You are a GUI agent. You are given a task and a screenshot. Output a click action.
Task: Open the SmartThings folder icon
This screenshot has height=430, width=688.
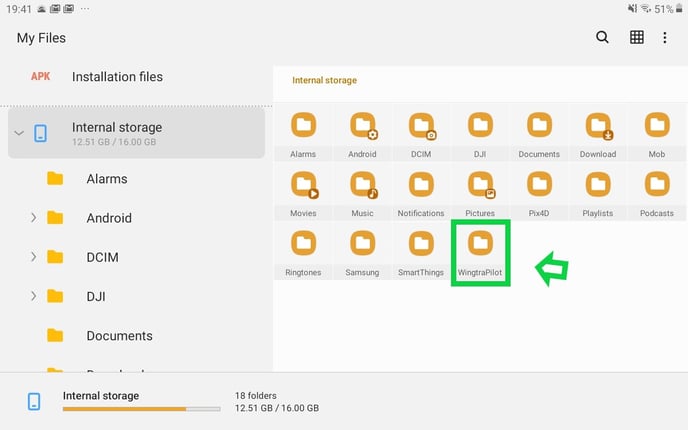pyautogui.click(x=421, y=243)
